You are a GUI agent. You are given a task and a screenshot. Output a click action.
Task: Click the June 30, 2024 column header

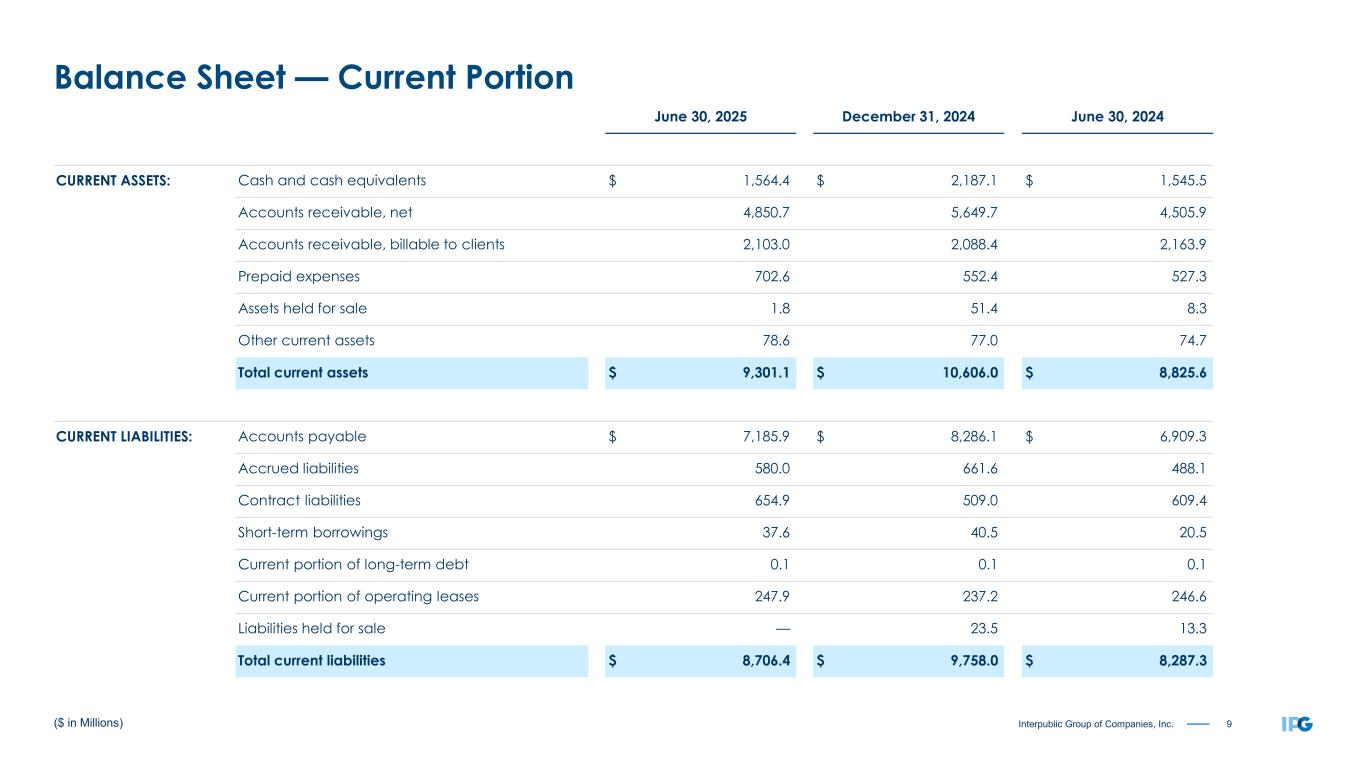click(1117, 117)
